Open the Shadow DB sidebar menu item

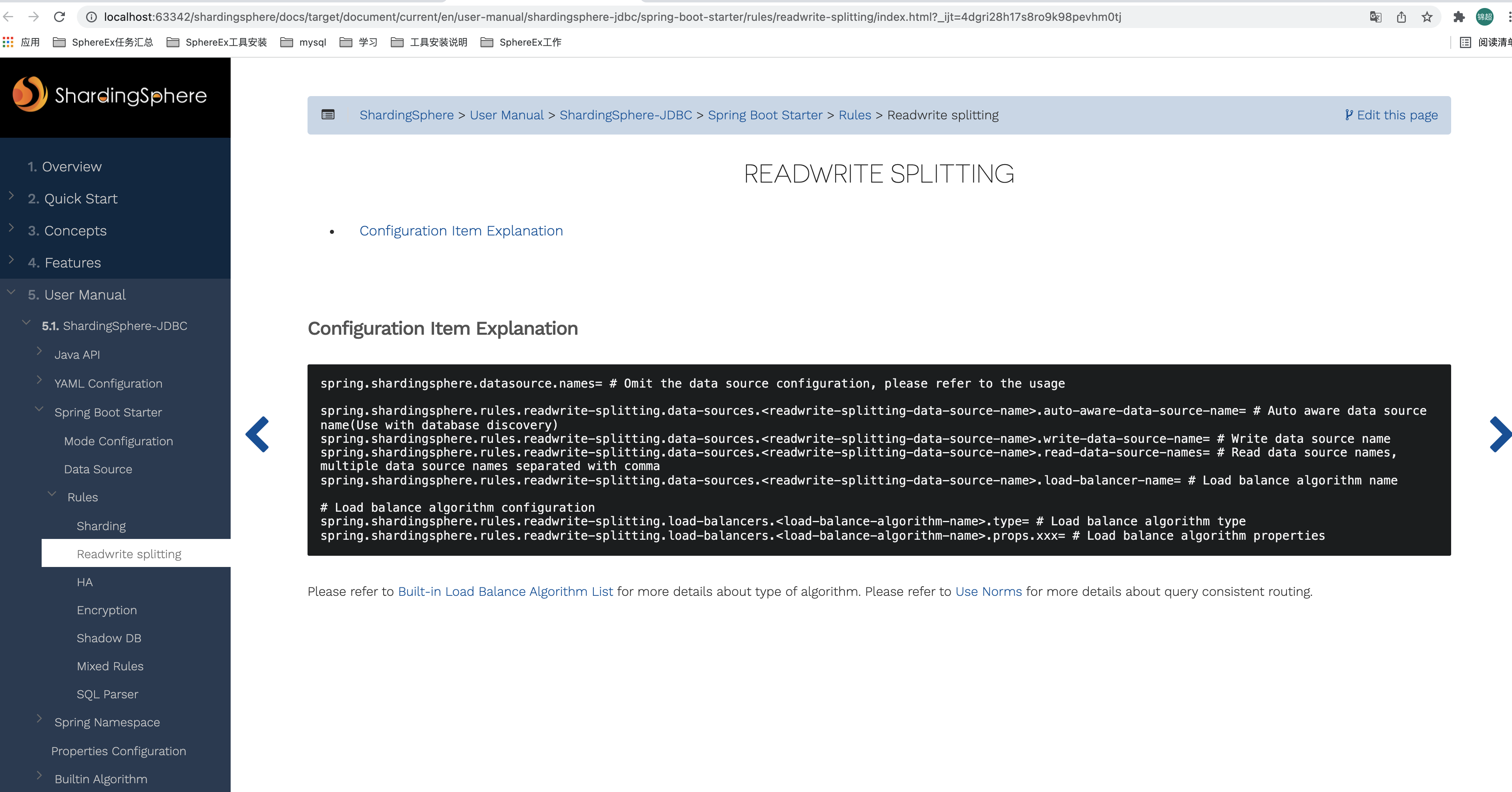[109, 638]
